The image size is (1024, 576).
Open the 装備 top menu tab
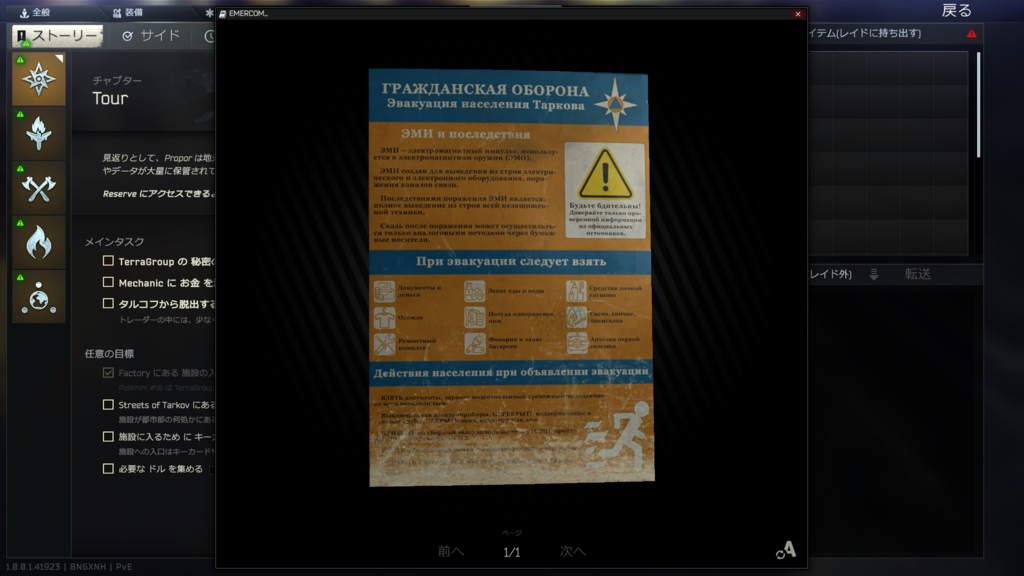point(126,13)
